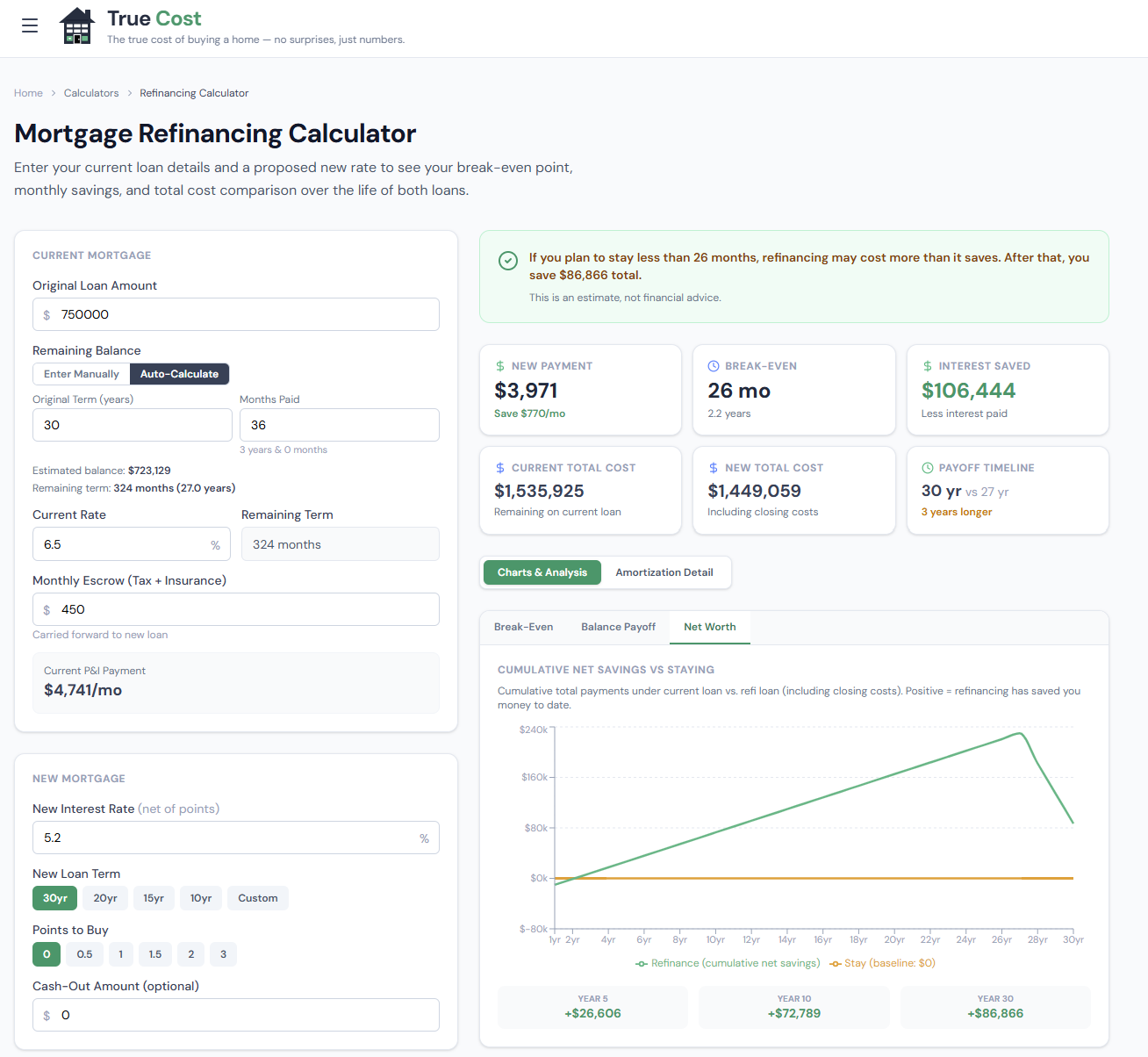Click the Interest Saved dollar icon
1148x1057 pixels.
(928, 366)
